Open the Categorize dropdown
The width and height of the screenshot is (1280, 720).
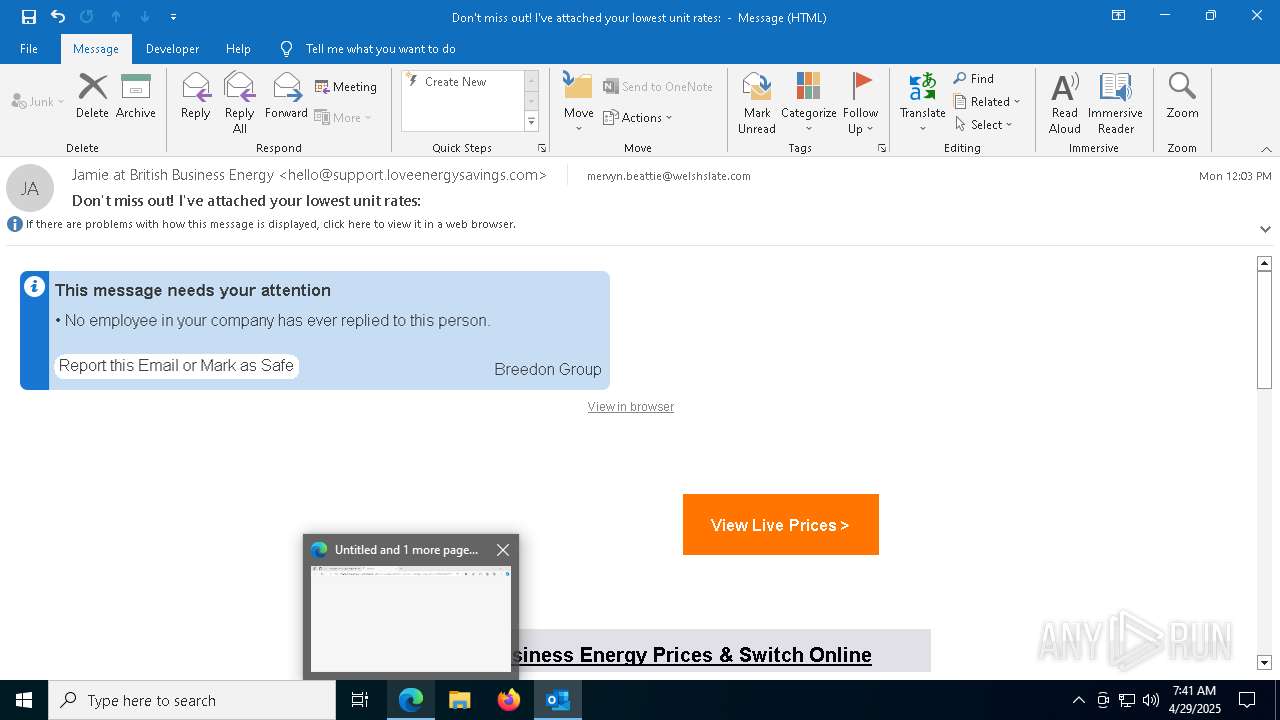(808, 103)
